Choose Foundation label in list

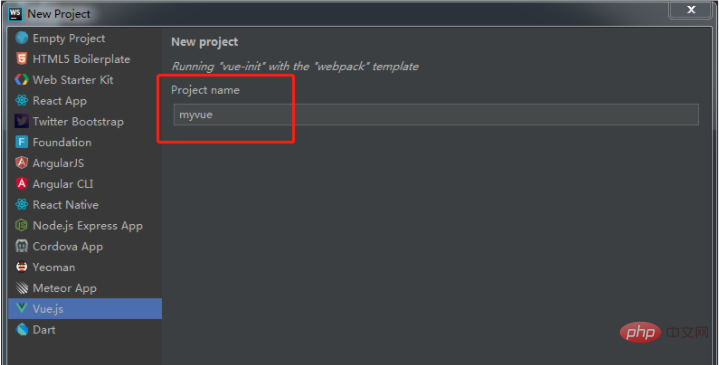coord(62,142)
